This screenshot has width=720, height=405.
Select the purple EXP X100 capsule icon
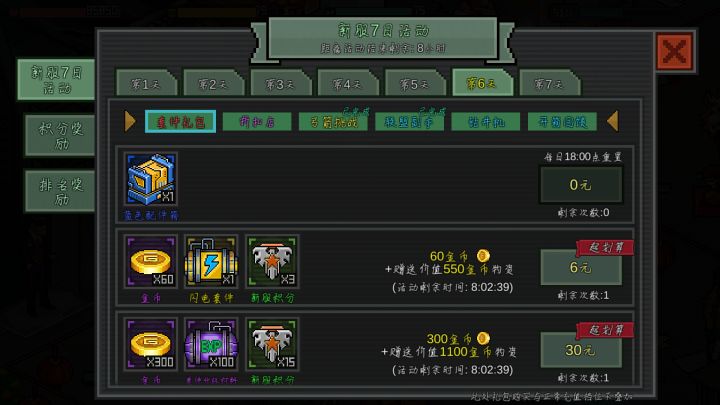click(x=211, y=344)
